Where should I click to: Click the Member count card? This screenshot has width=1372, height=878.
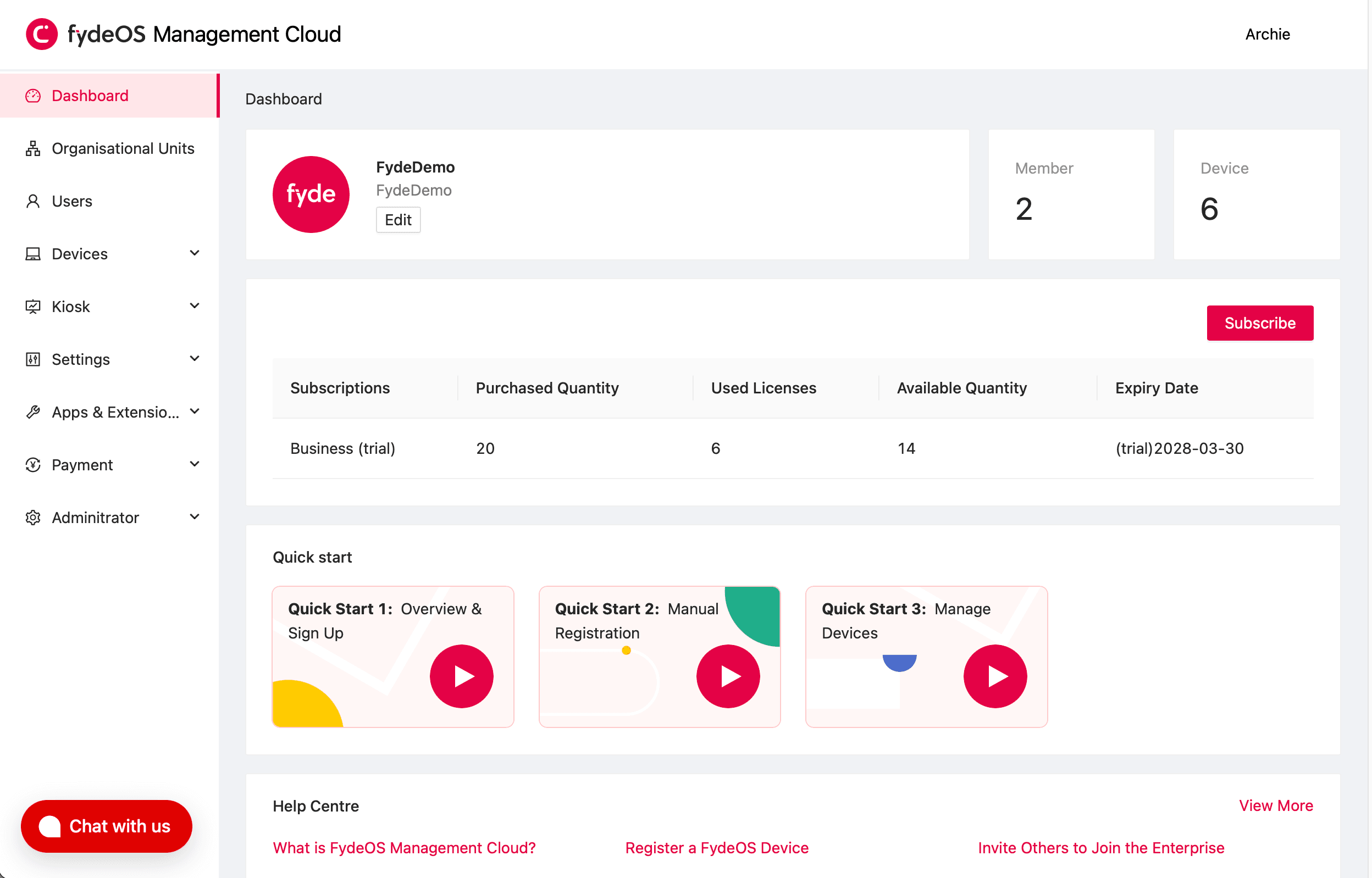[x=1071, y=195]
